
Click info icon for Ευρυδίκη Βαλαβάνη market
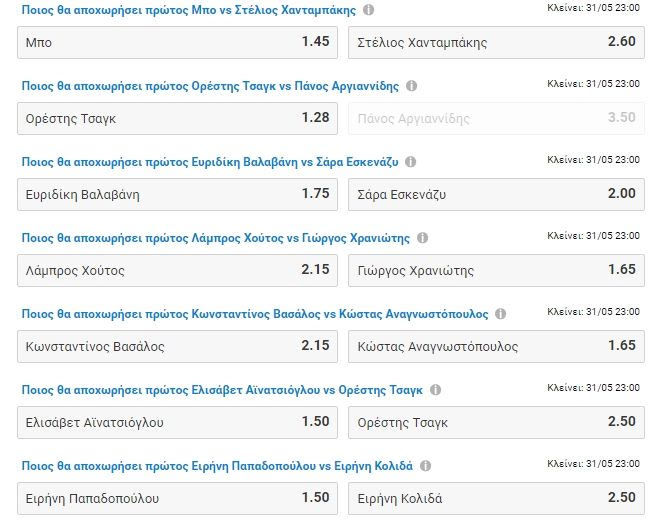pos(411,162)
